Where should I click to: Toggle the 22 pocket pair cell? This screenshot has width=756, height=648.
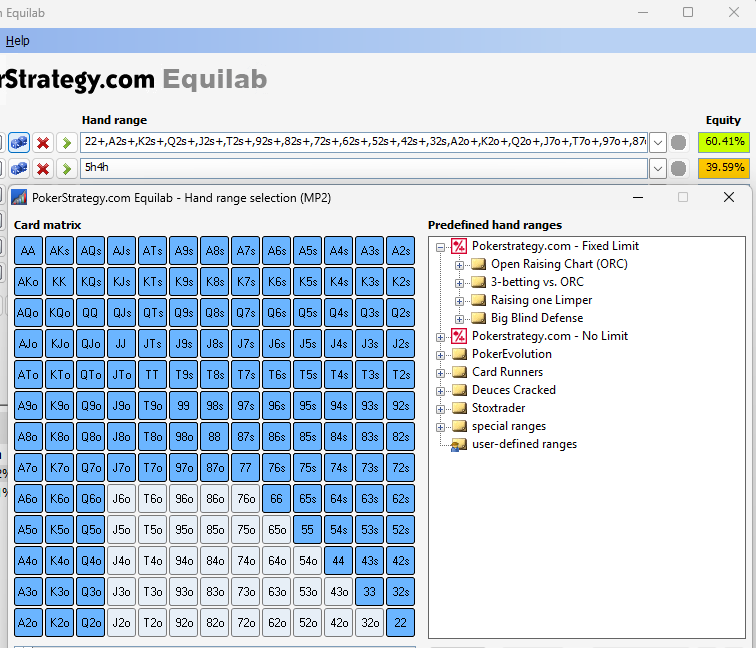click(401, 622)
